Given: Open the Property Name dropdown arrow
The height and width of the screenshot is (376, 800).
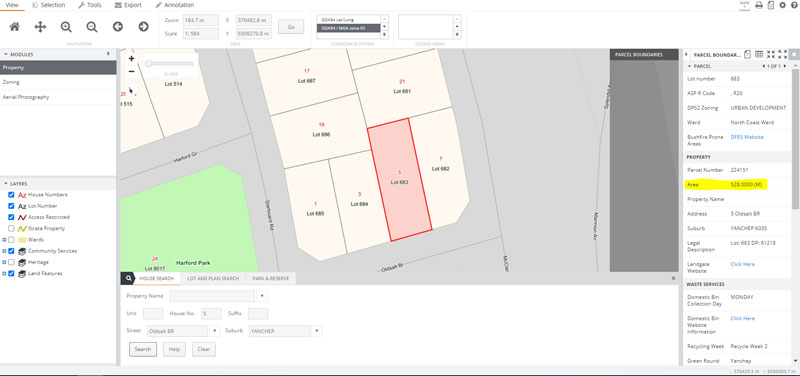Looking at the screenshot, I should [262, 296].
